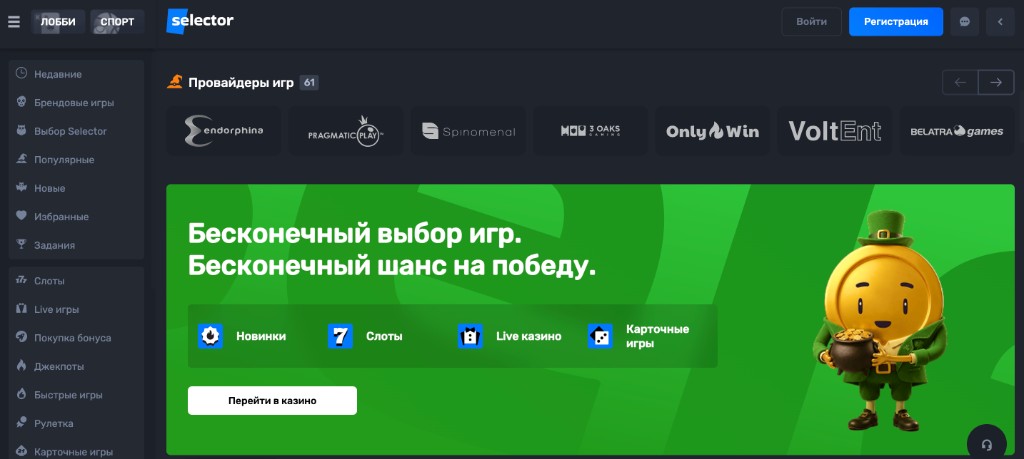
Task: Open Брендовые игры in sidebar
Action: pos(76,103)
